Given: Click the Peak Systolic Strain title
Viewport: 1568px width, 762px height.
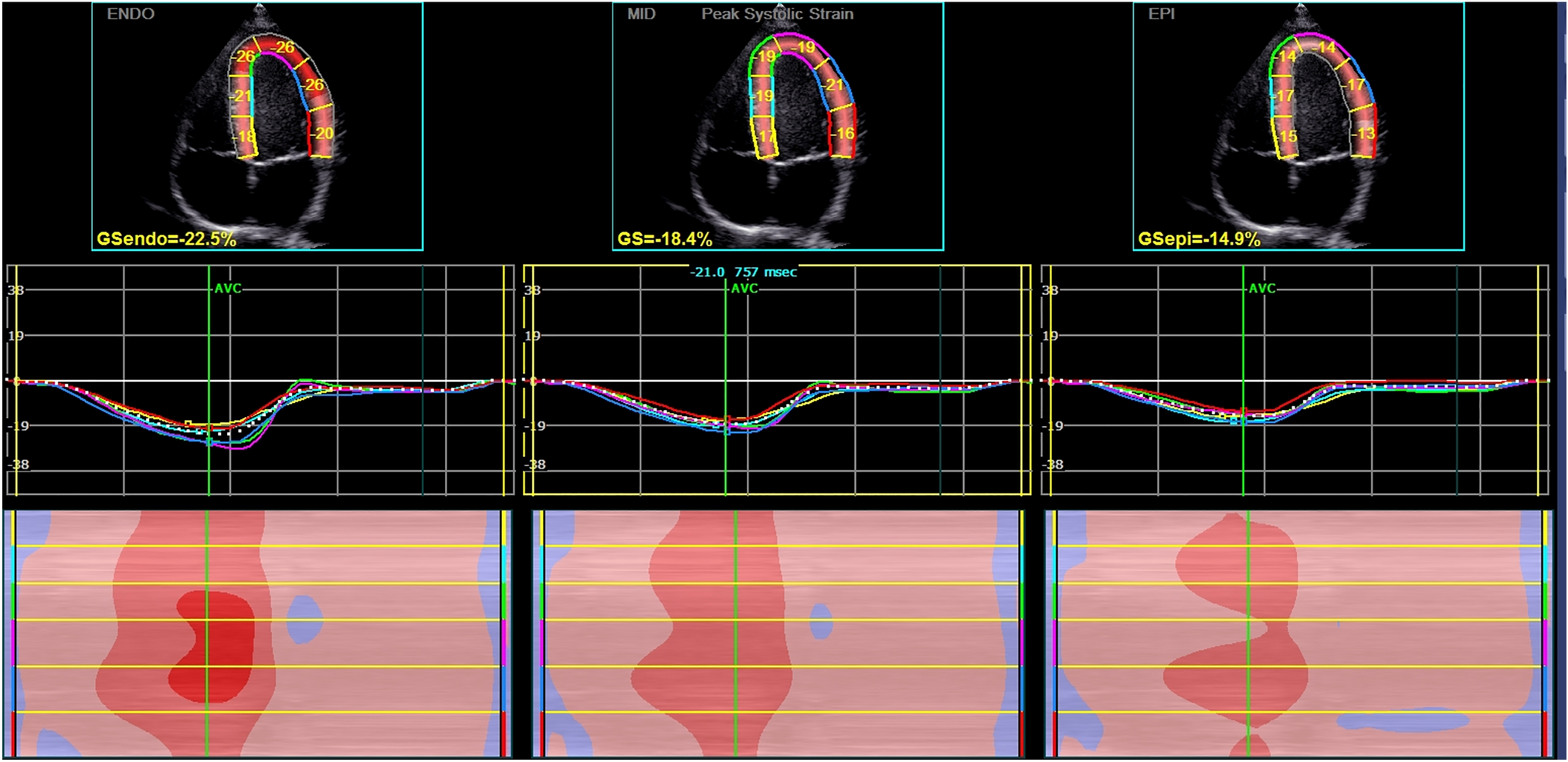Looking at the screenshot, I should [777, 14].
